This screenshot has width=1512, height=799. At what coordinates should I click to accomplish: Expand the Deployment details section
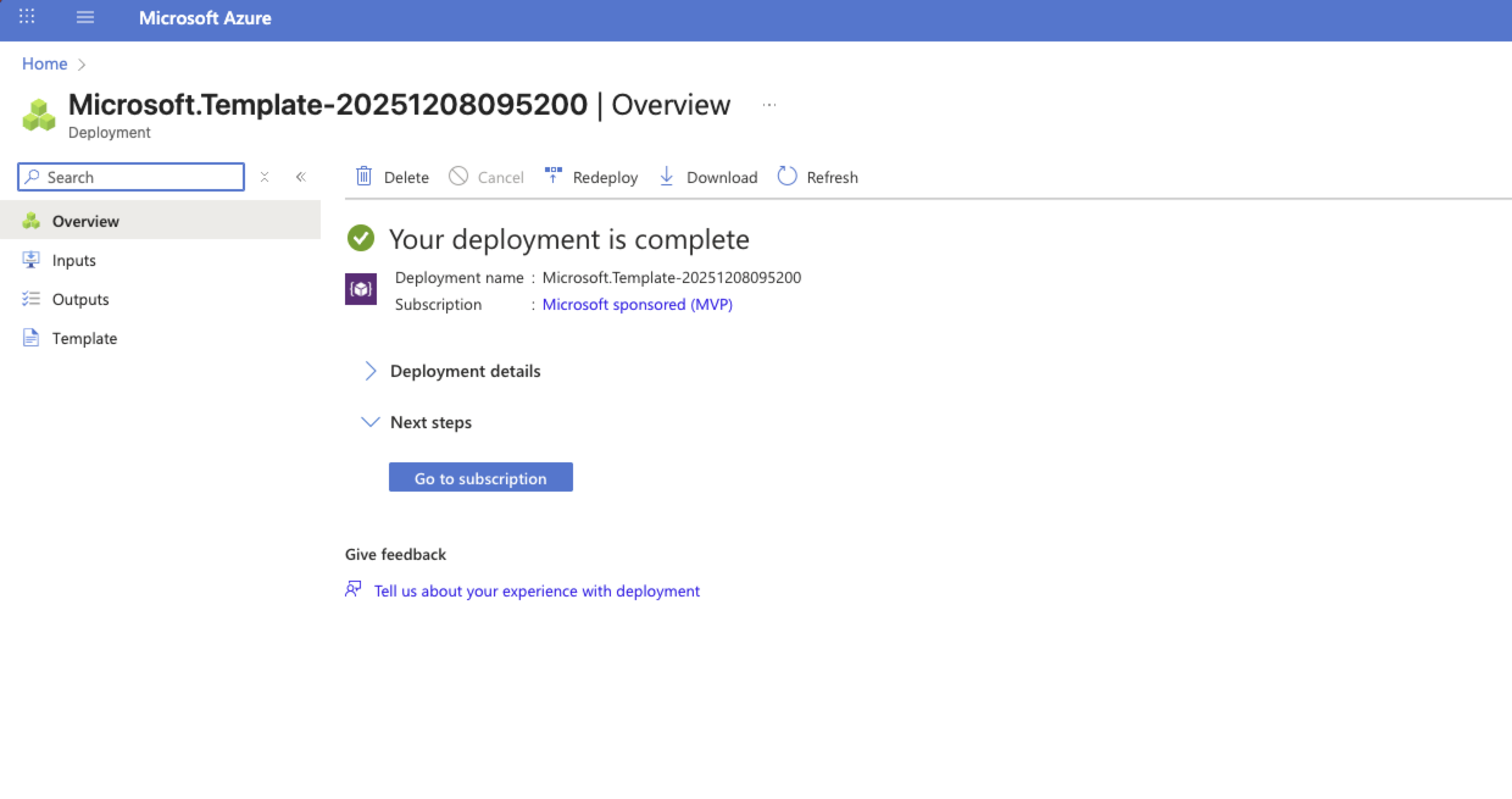(370, 371)
